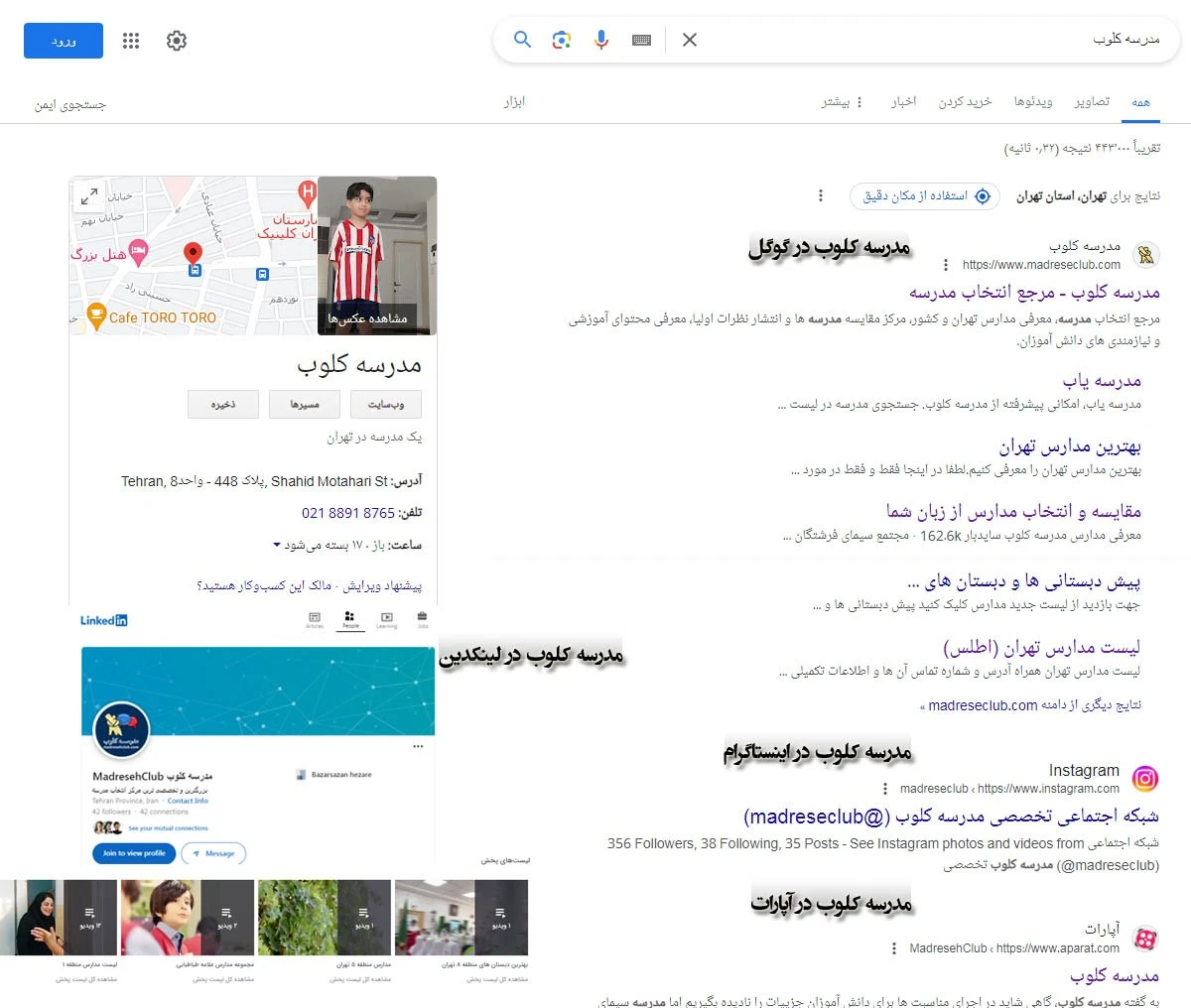Open LinkedIn Jobs nav icon

(x=423, y=620)
